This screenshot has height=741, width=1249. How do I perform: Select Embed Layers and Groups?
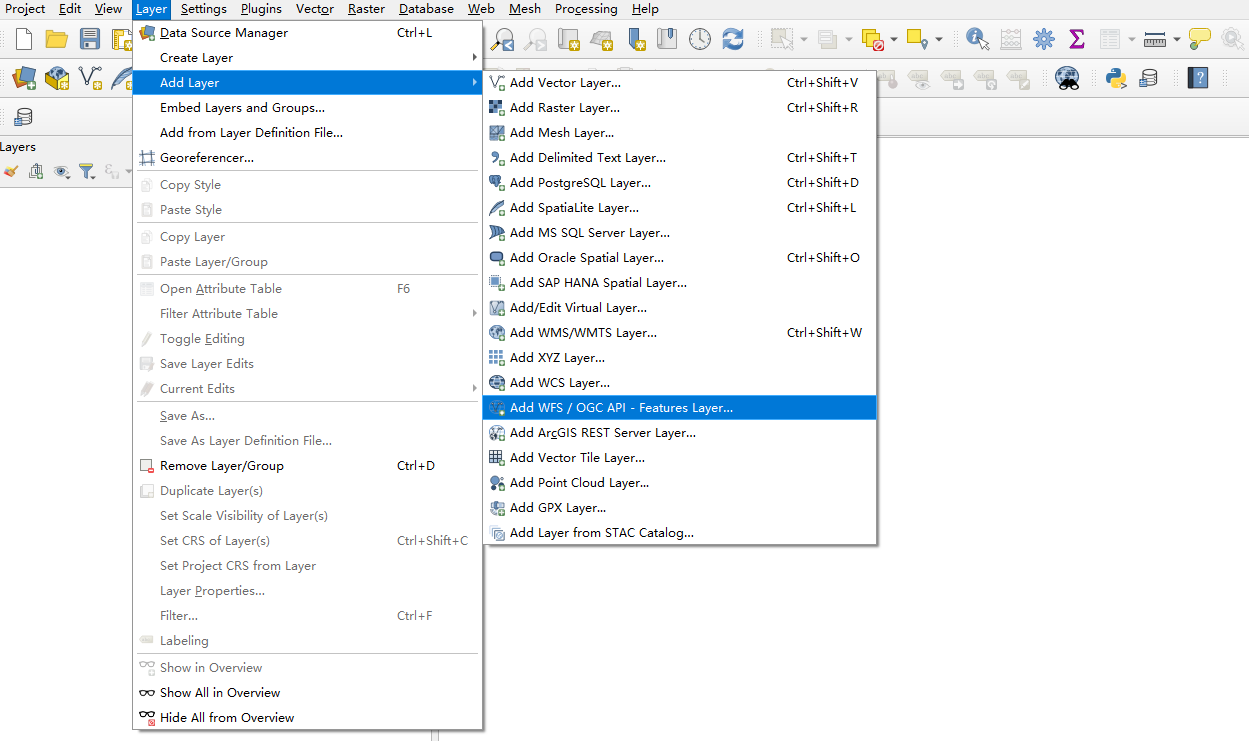tap(308, 107)
